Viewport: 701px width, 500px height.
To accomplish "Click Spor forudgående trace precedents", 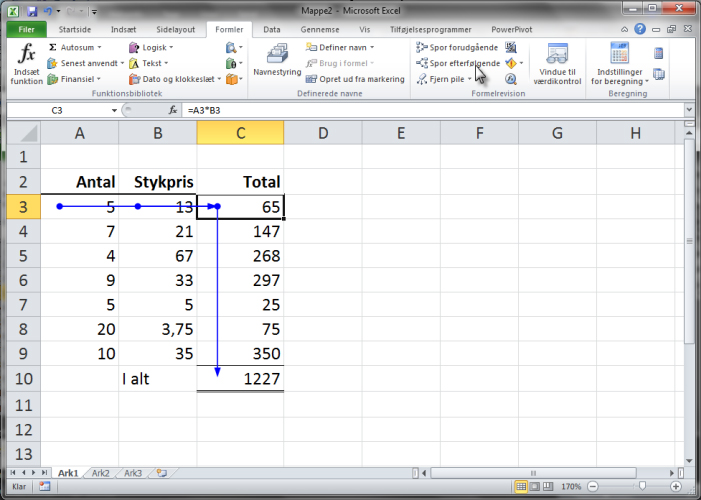I will [x=457, y=47].
